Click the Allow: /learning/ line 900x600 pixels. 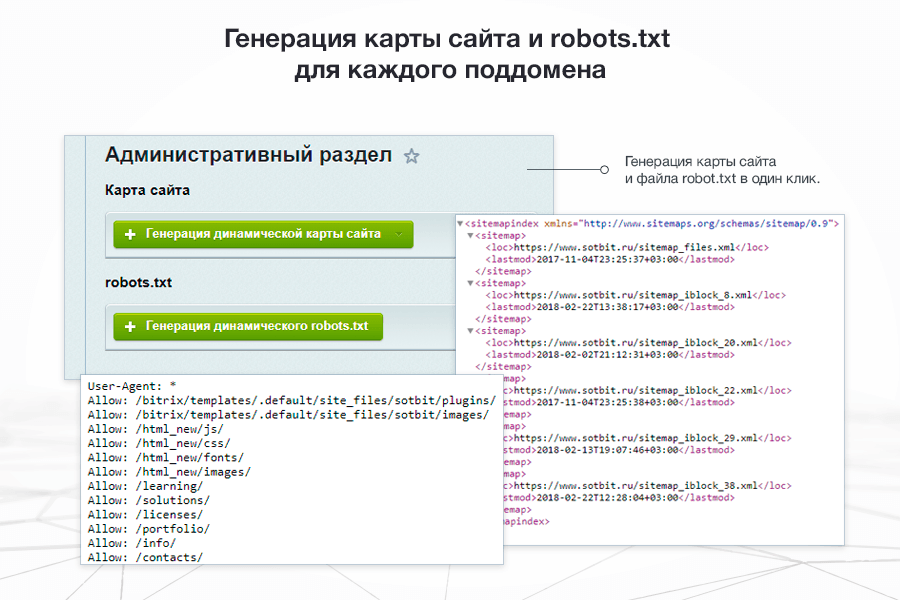tap(145, 486)
